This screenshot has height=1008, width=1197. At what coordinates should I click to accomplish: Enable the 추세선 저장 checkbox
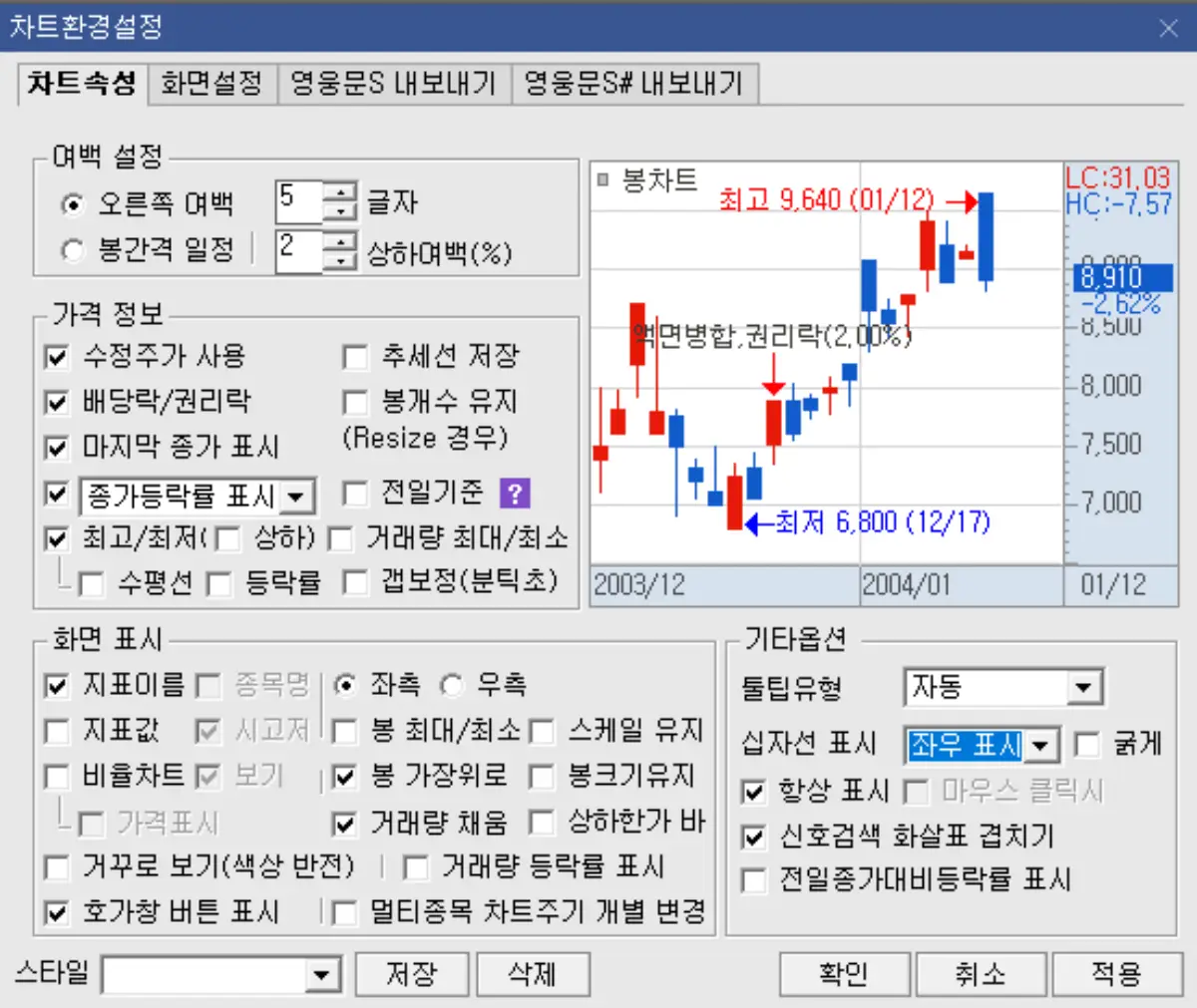coord(355,356)
